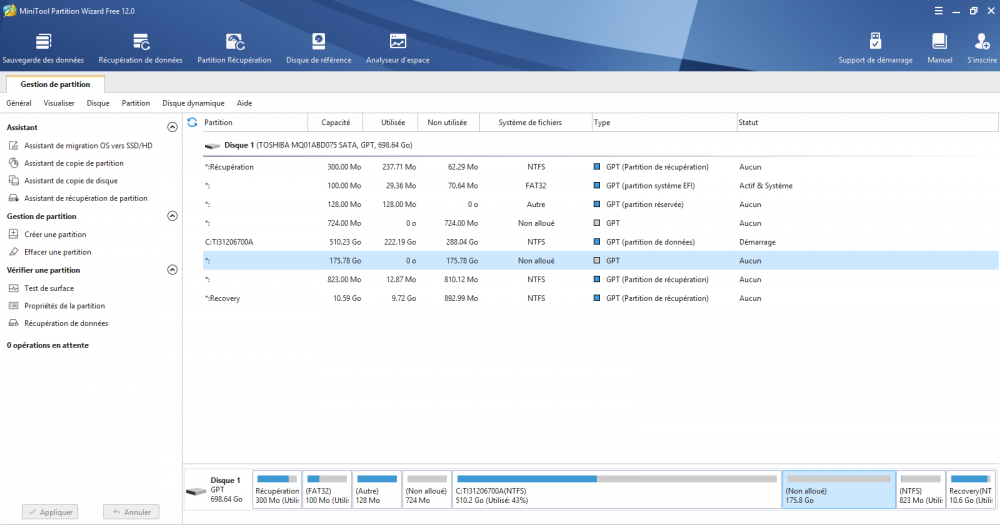The image size is (1000, 528).
Task: Click the 175.78 Go capacity cell
Action: (345, 261)
